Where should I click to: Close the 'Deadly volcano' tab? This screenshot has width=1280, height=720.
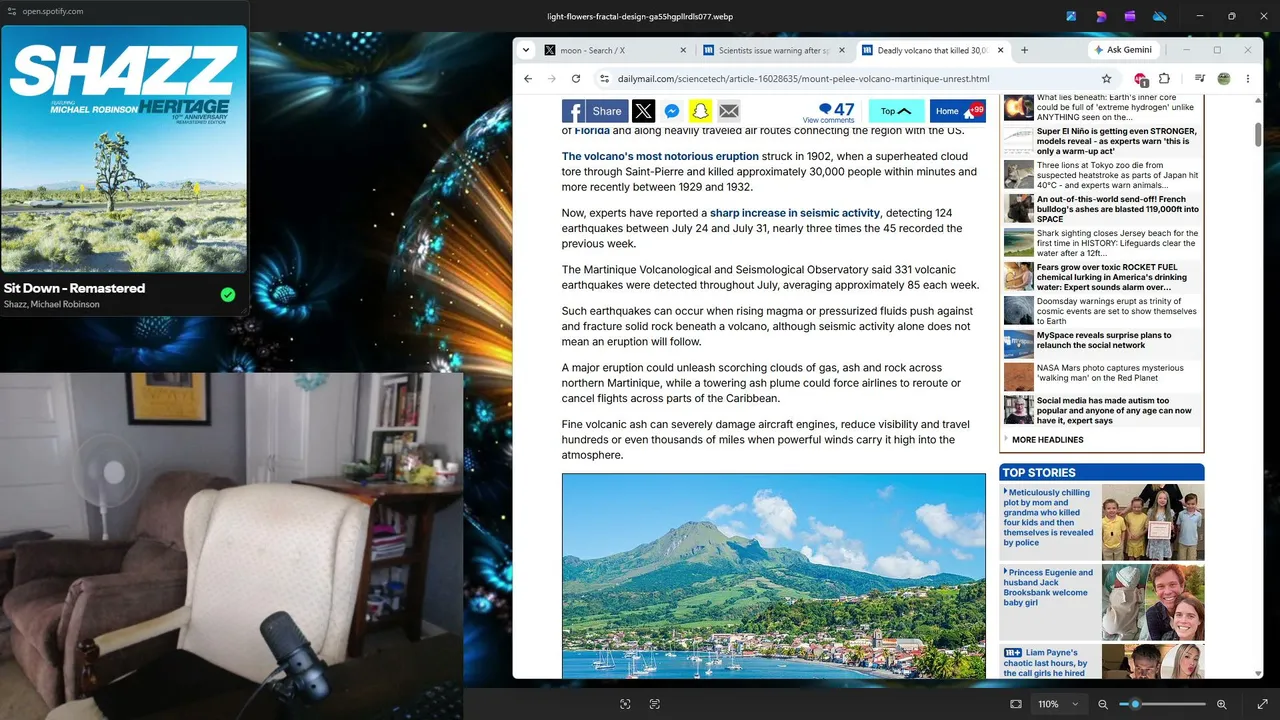coord(1000,50)
